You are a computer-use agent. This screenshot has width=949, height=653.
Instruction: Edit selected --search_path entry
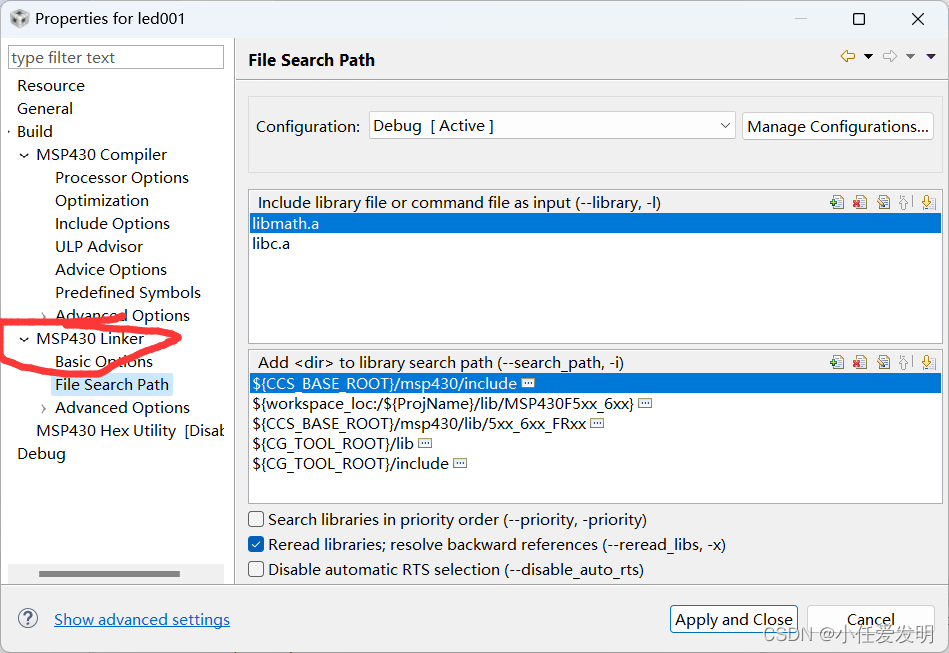(x=883, y=363)
